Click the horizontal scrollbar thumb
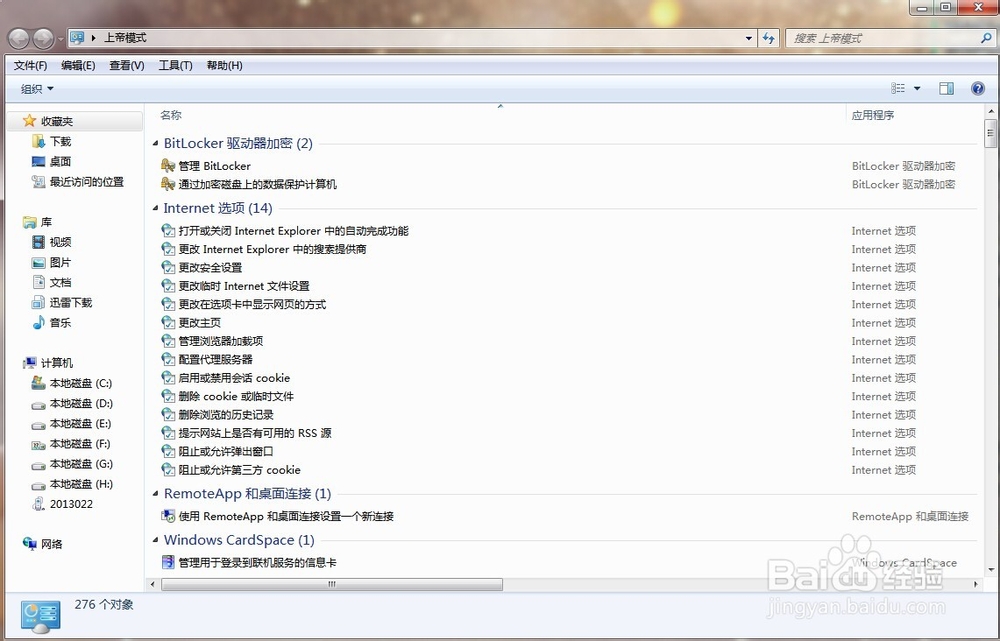Image resolution: width=1000 pixels, height=641 pixels. pos(332,584)
